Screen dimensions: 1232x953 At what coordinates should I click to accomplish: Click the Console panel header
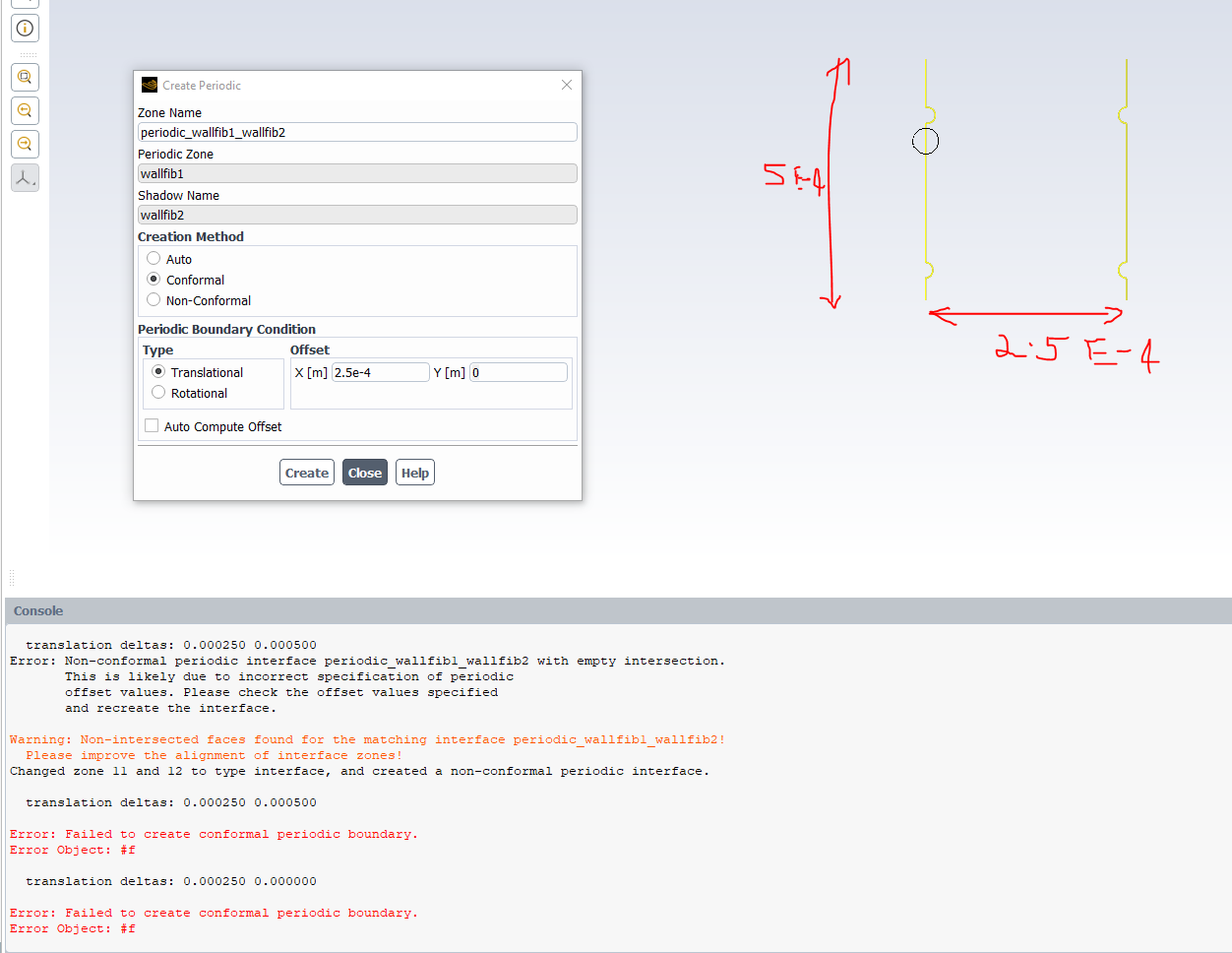coord(38,610)
